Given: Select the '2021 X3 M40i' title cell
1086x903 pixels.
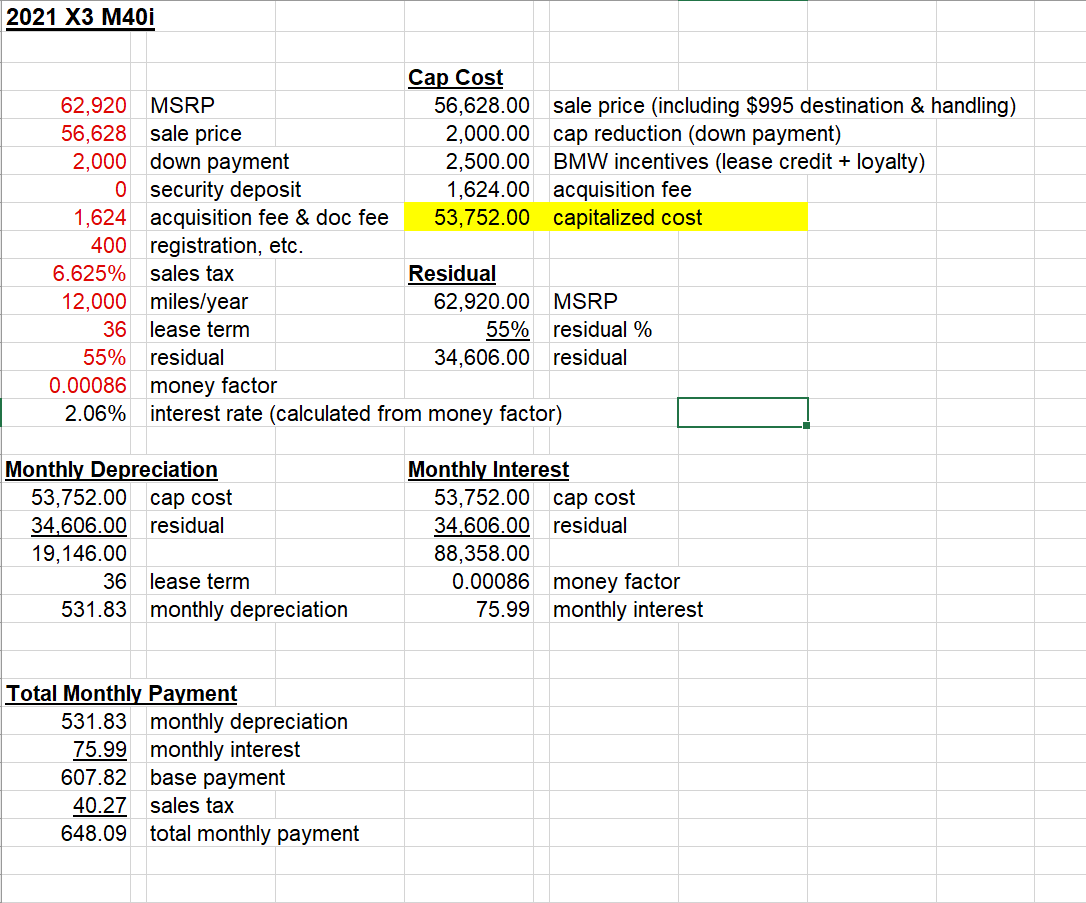Looking at the screenshot, I should pyautogui.click(x=80, y=17).
